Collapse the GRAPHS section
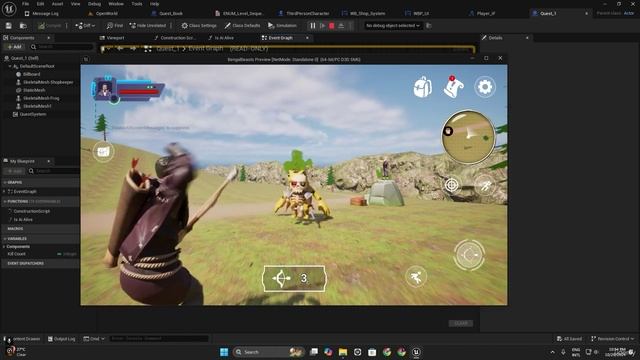The height and width of the screenshot is (360, 640). [x=4, y=182]
